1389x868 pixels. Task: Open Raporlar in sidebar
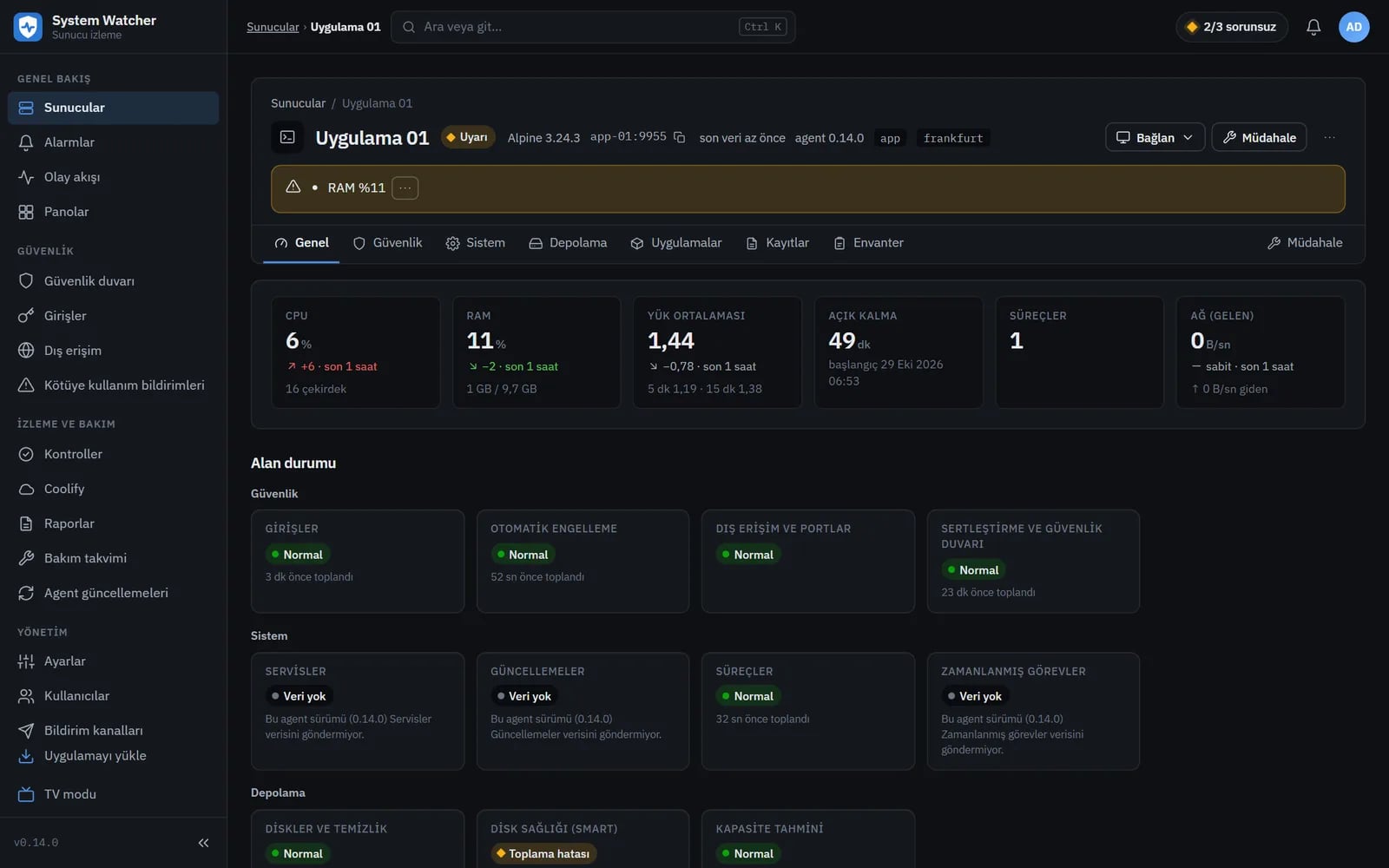coord(113,523)
